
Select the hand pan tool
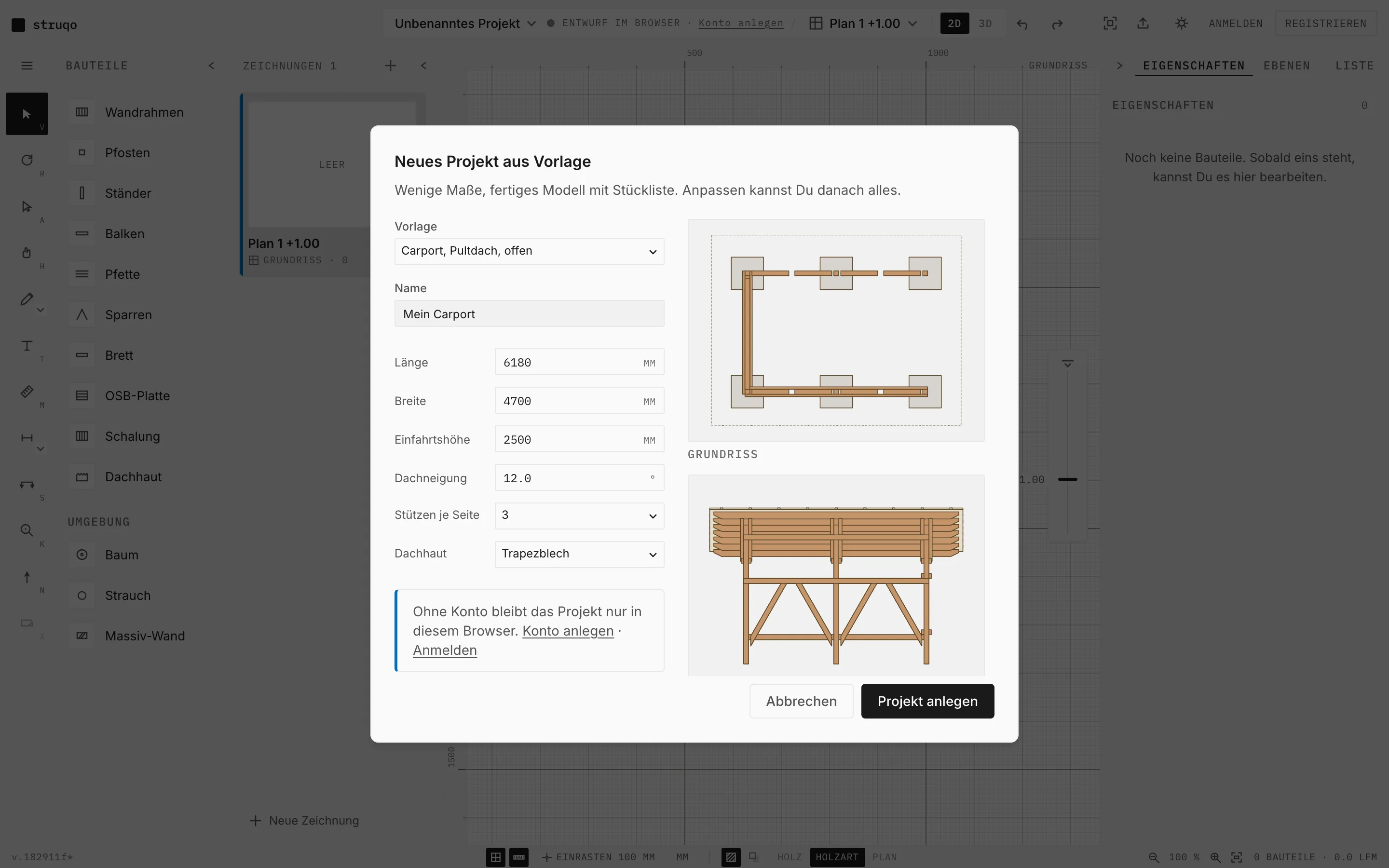(27, 253)
